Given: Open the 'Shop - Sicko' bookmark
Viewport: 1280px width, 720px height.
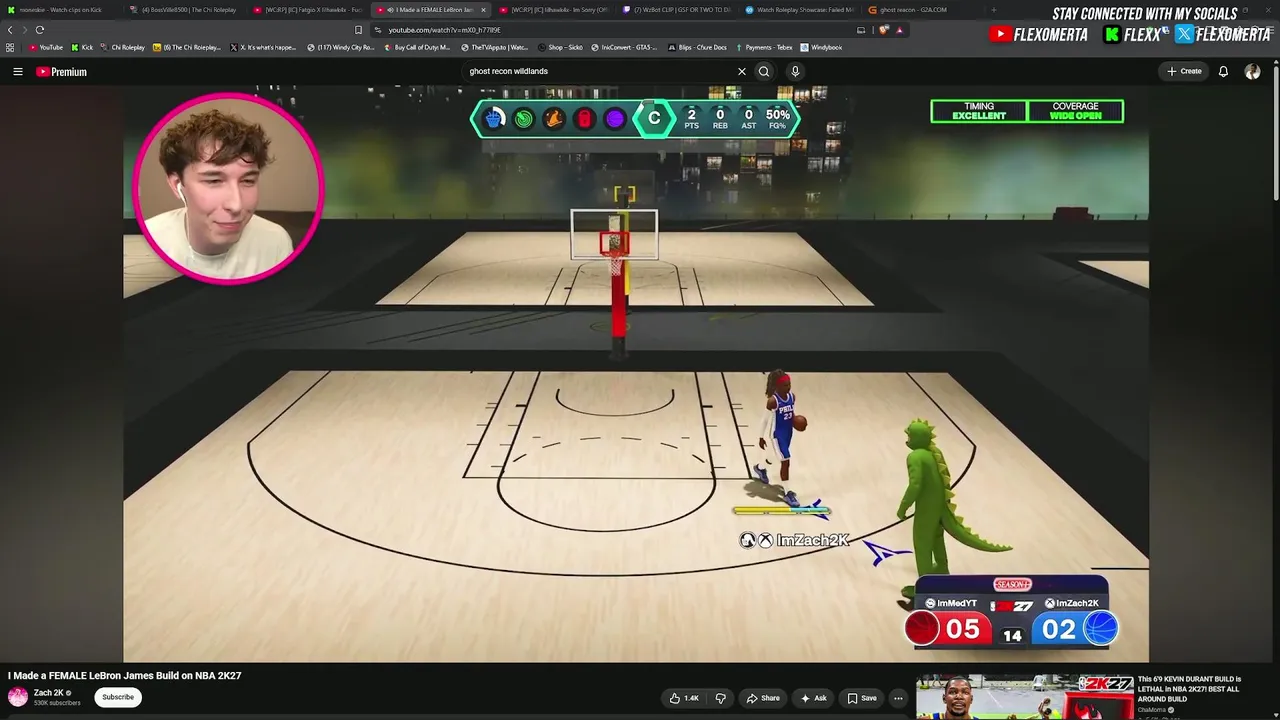Looking at the screenshot, I should click(560, 47).
